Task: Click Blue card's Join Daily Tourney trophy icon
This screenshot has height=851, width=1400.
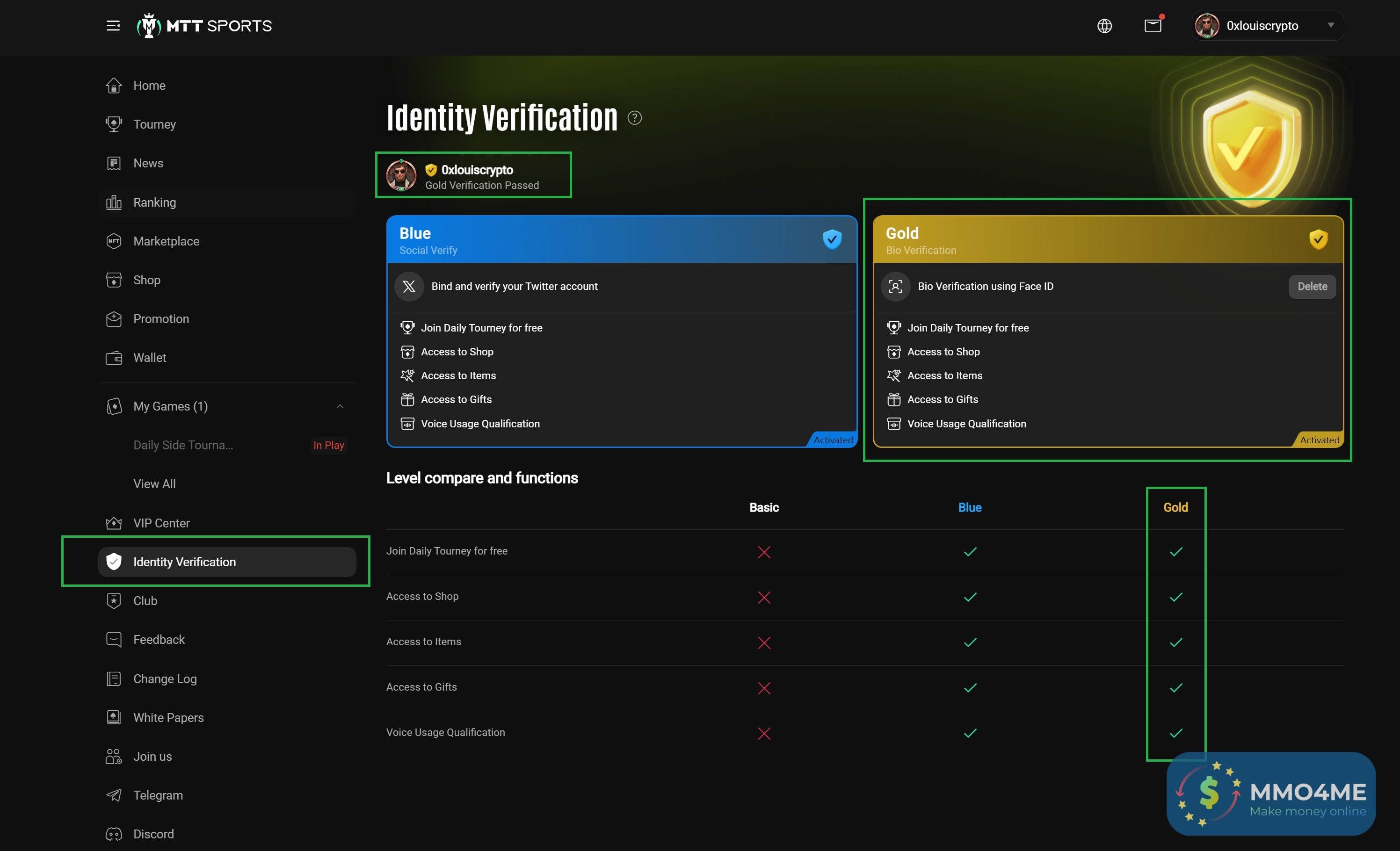Action: (407, 328)
